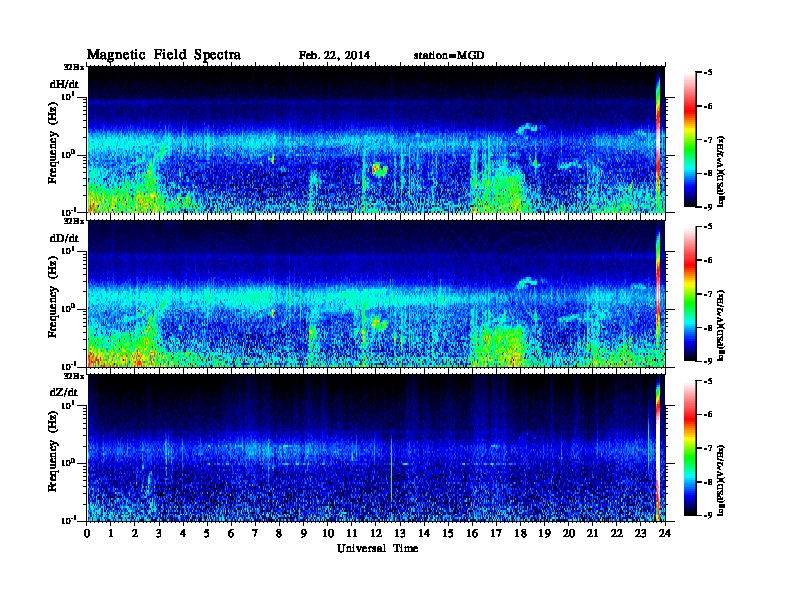This screenshot has width=792, height=612.
Task: Click the "-9" value on dZ/dt color scale
Action: tap(708, 515)
